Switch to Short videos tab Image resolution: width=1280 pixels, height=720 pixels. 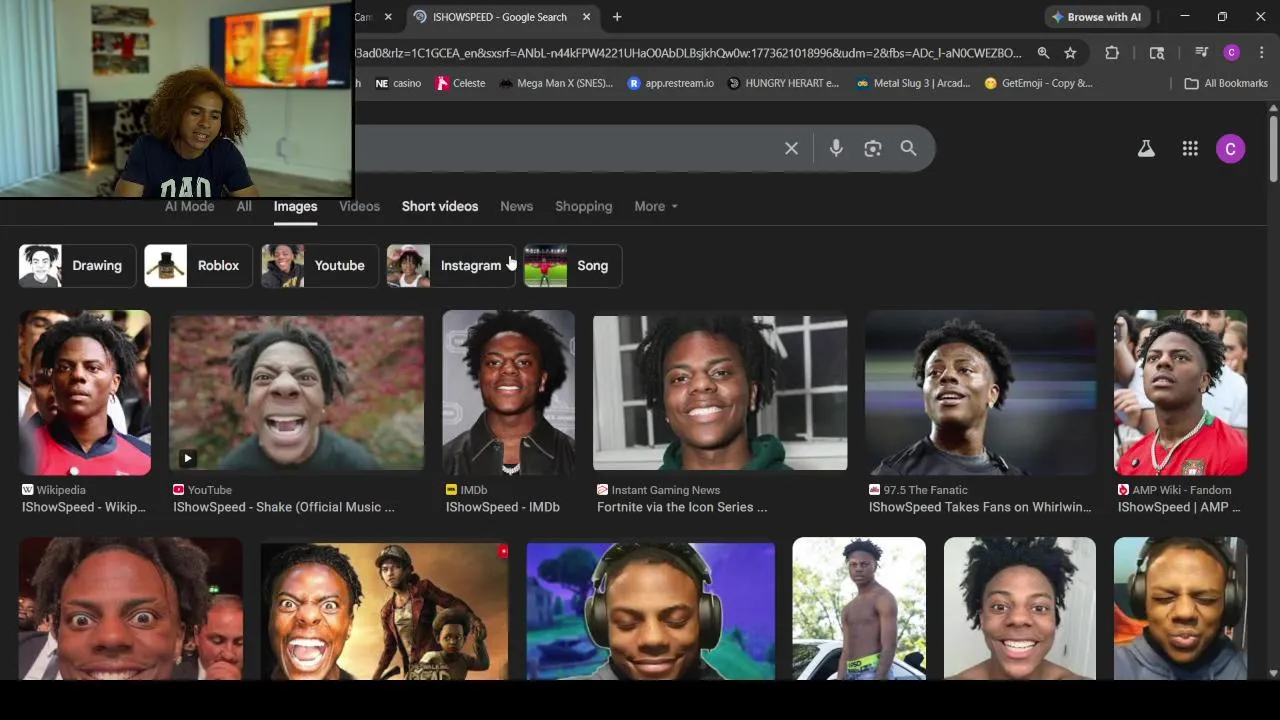(x=440, y=206)
